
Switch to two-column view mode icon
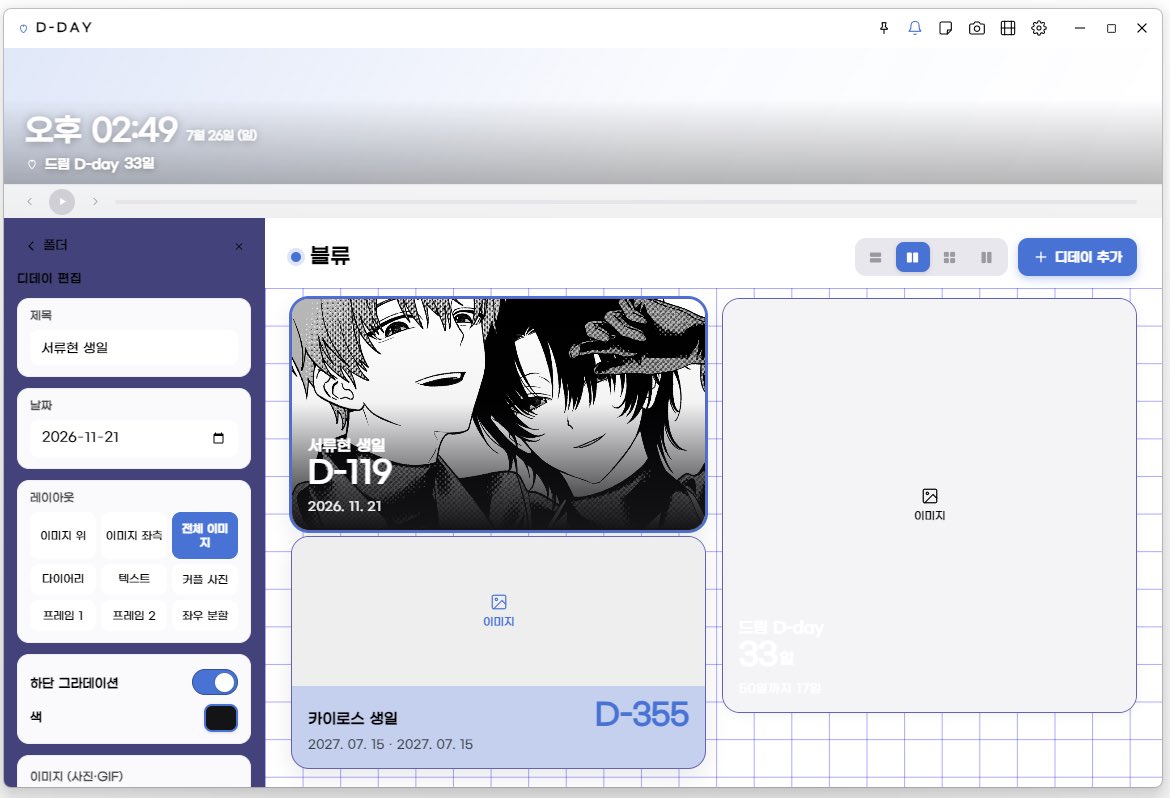point(913,258)
